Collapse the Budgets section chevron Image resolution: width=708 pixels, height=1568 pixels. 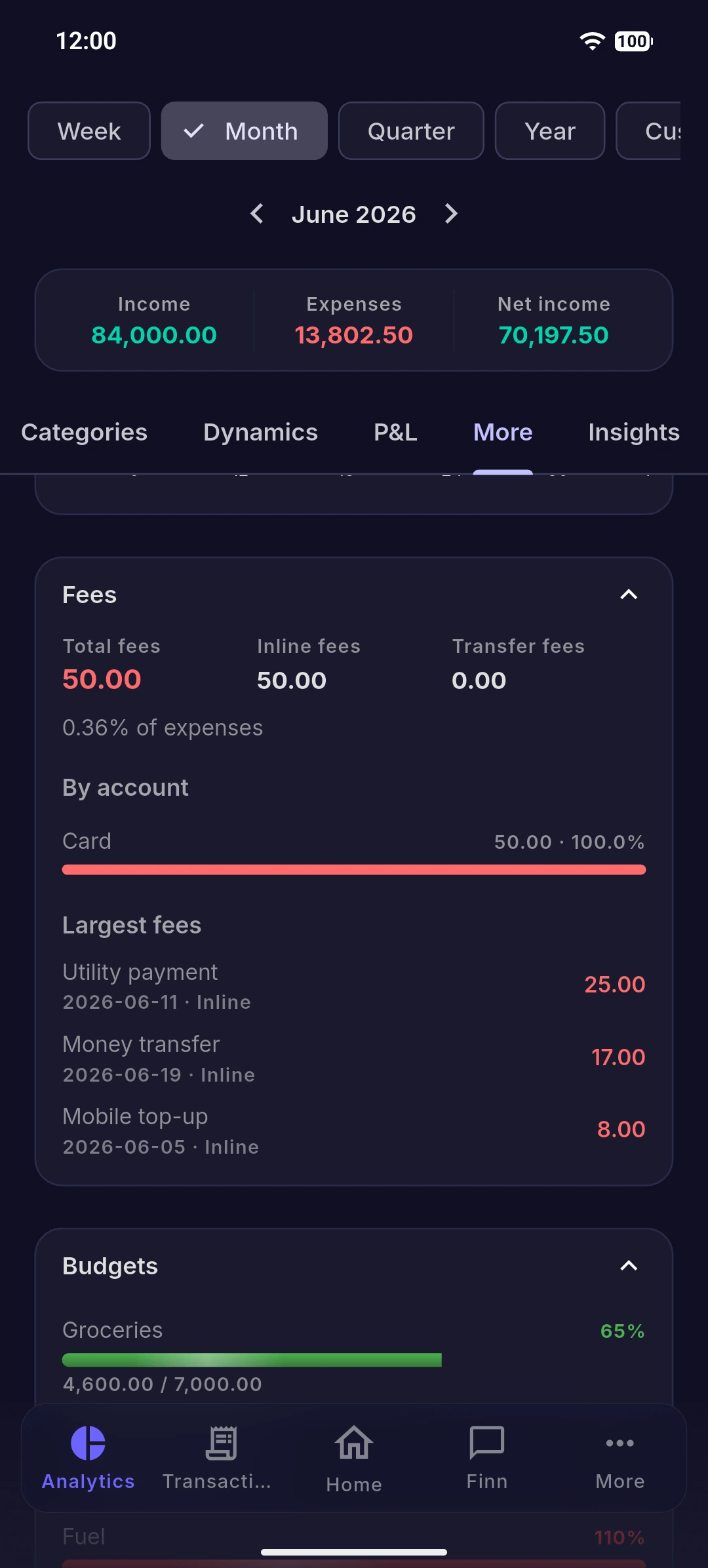[629, 1266]
